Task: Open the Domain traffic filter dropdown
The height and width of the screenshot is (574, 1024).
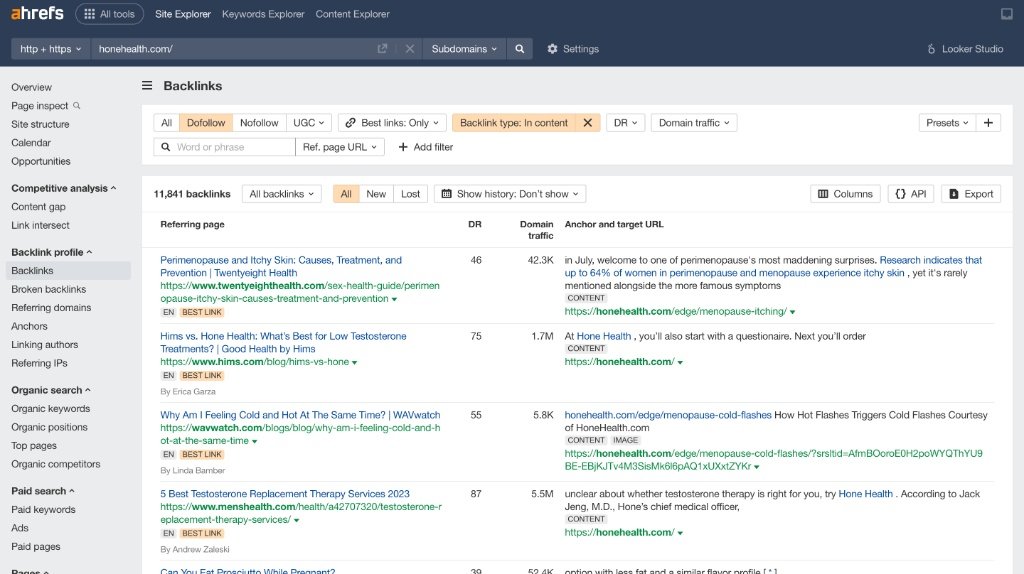Action: (694, 123)
